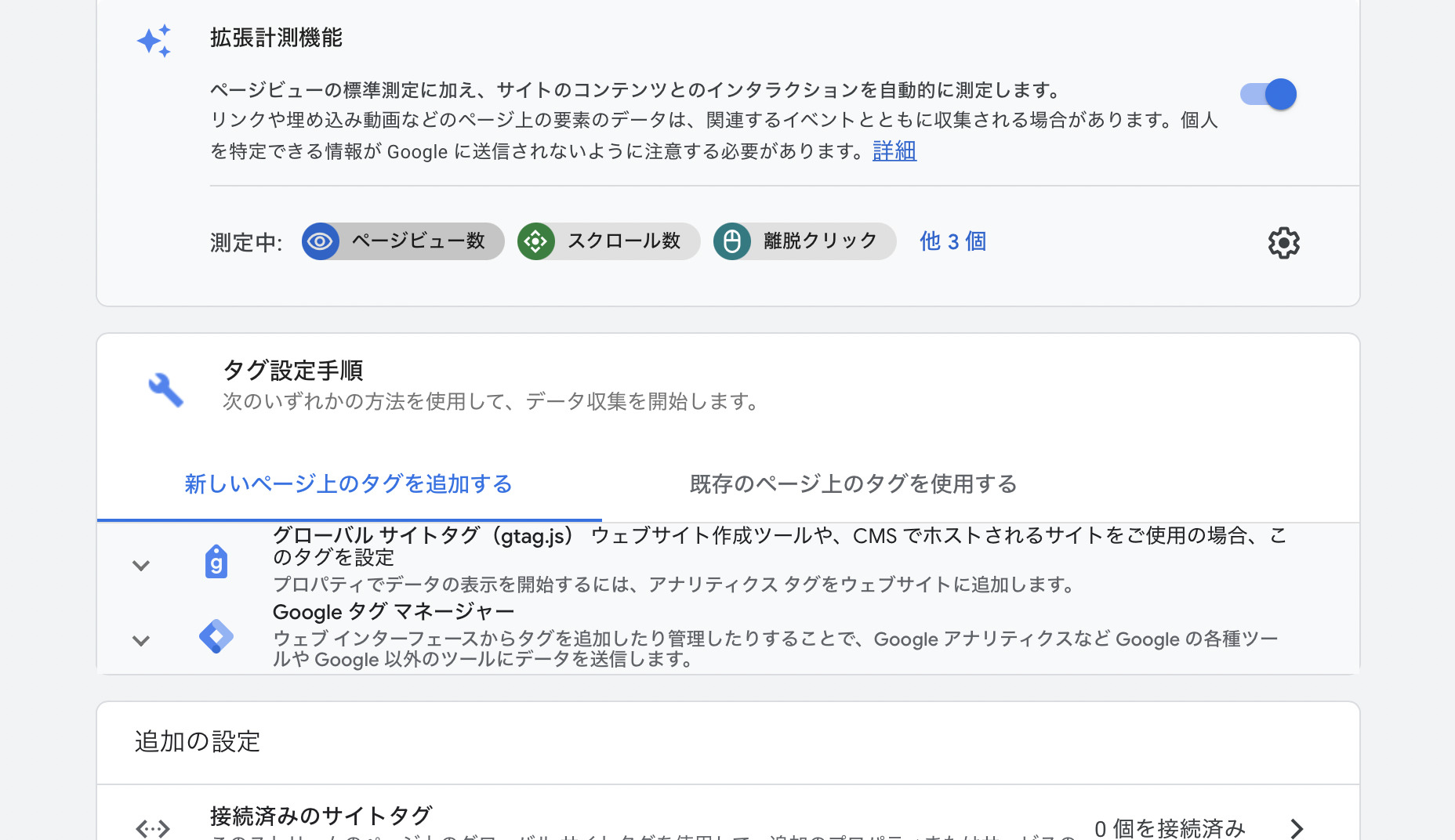1455x840 pixels.
Task: Turn off the 拡張計測機能 toggle switch
Action: (x=1268, y=94)
